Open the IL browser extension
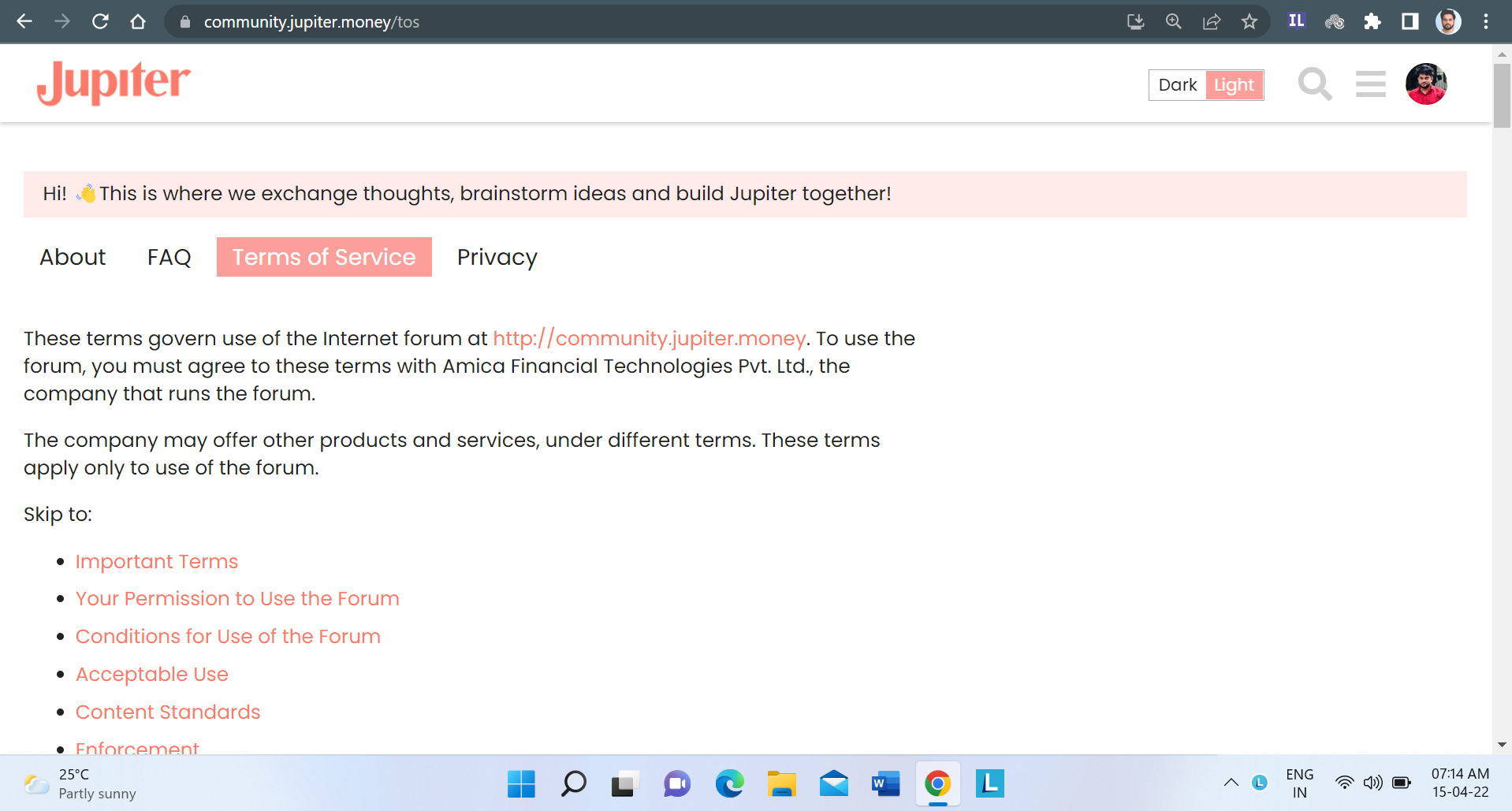The width and height of the screenshot is (1512, 811). (1296, 21)
